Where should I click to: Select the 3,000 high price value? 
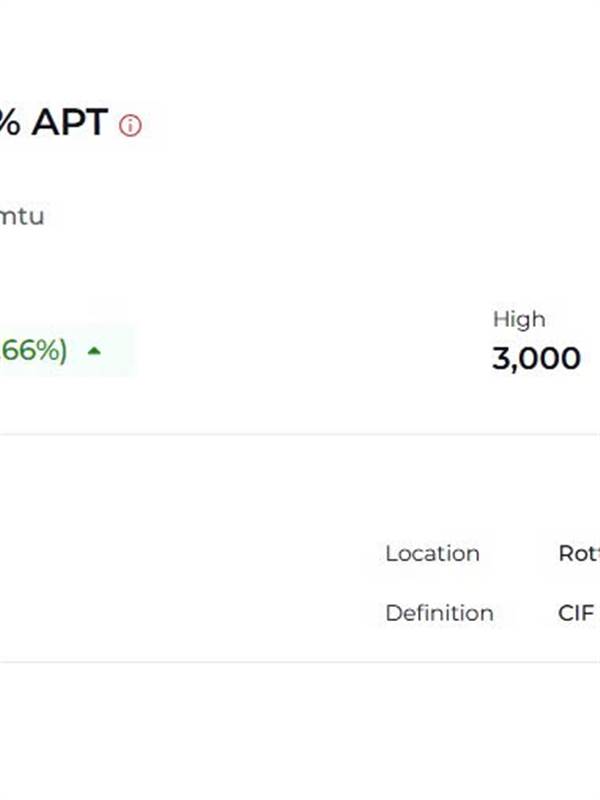tap(536, 359)
